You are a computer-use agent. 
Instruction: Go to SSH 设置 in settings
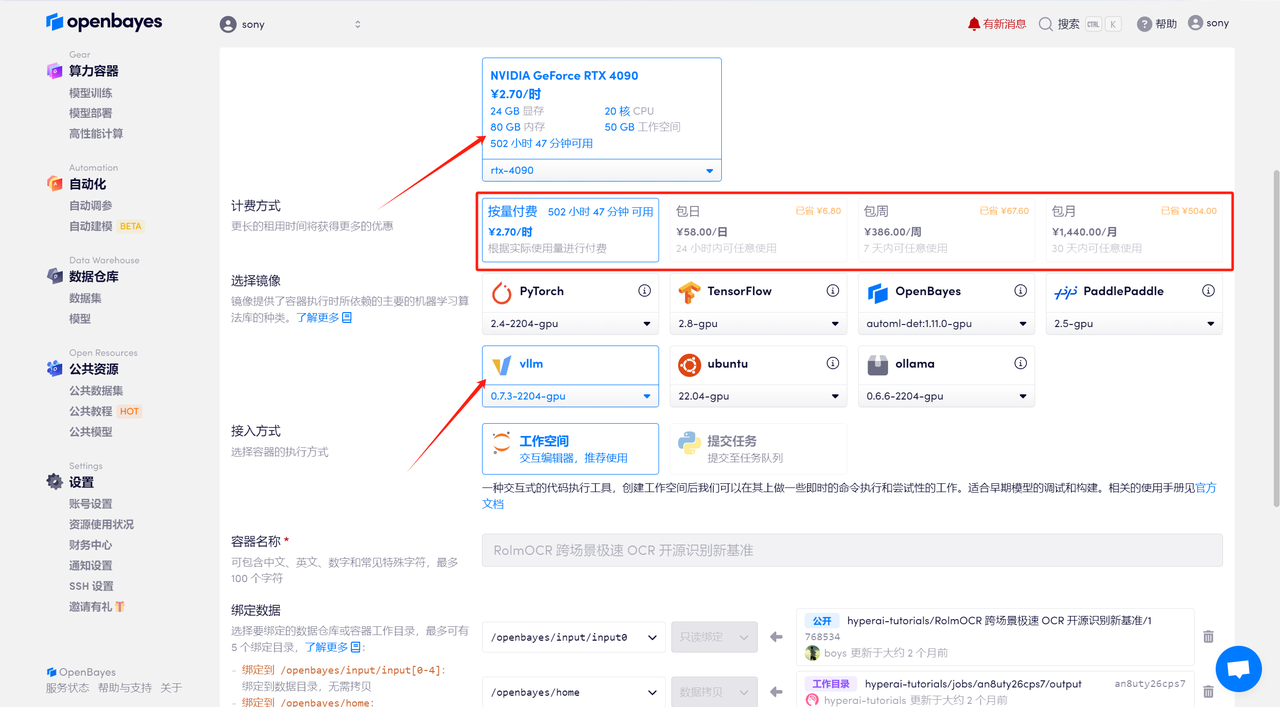click(89, 585)
